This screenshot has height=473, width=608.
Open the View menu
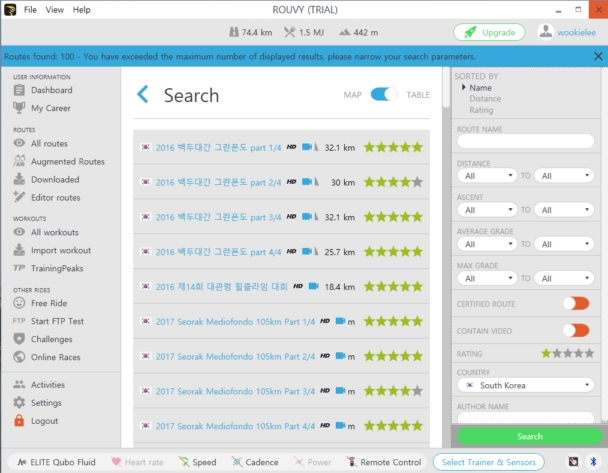click(55, 9)
